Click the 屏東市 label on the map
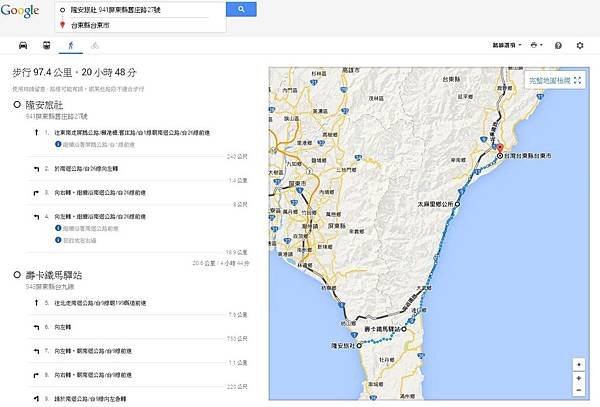Image resolution: width=600 pixels, height=407 pixels. 297,183
